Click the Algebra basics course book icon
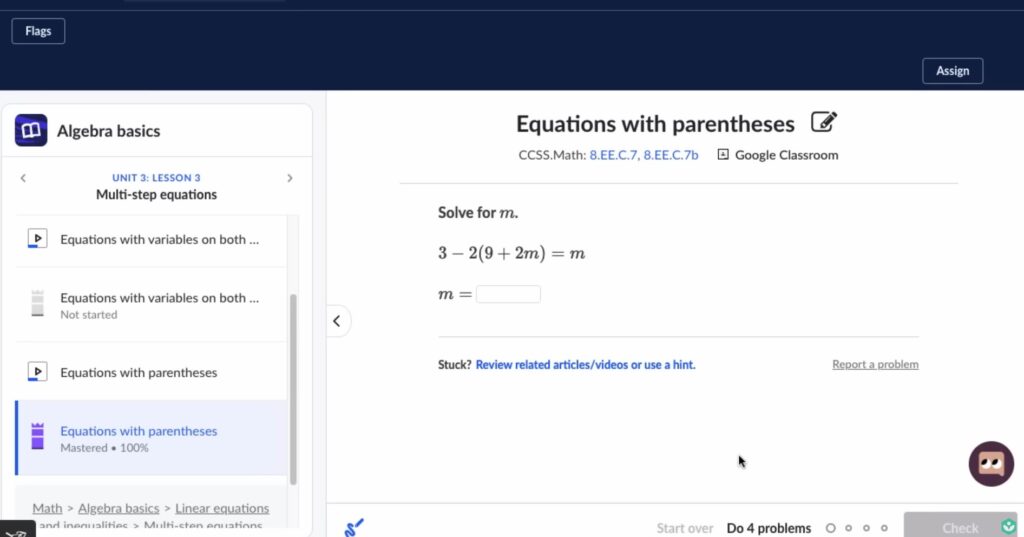The width and height of the screenshot is (1024, 537). pos(31,131)
